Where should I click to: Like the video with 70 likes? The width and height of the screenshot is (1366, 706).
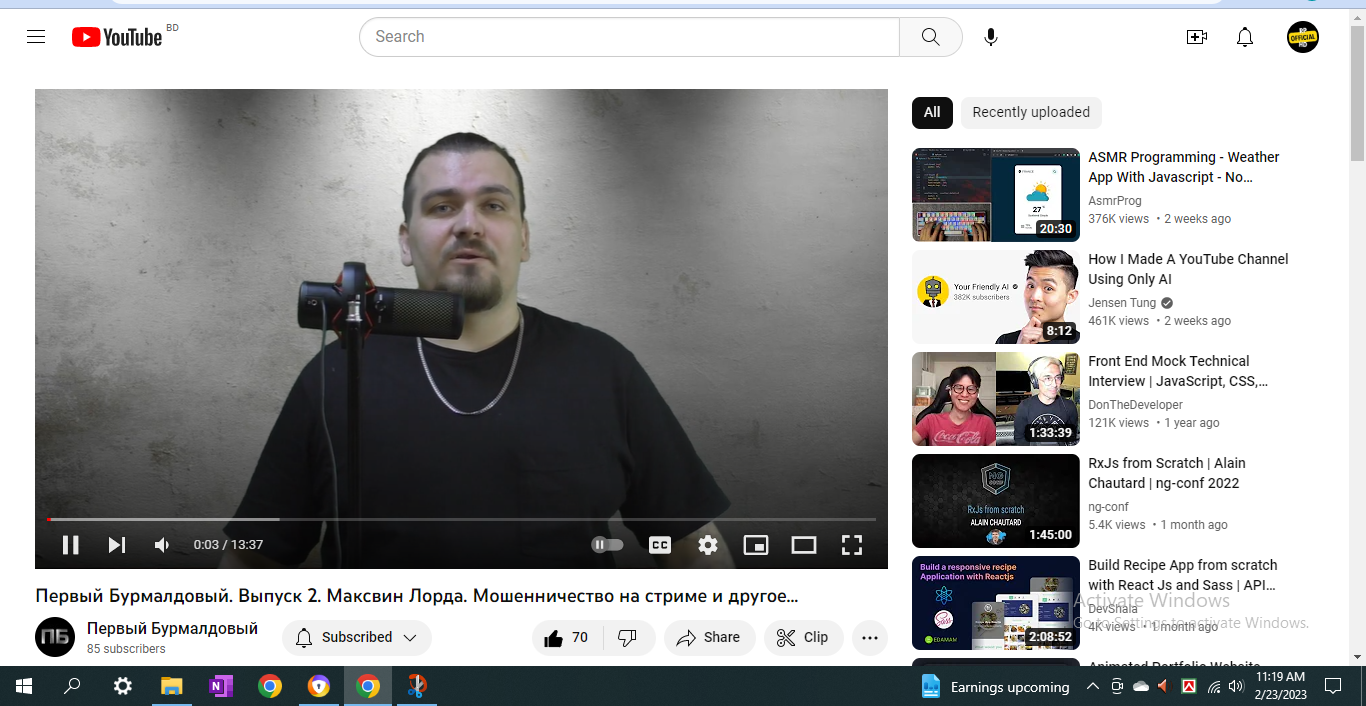click(566, 638)
